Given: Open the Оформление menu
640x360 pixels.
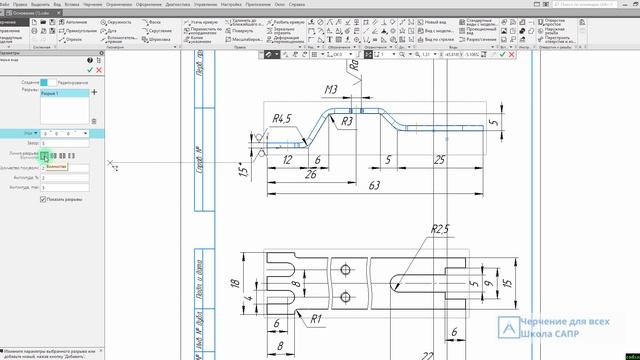Looking at the screenshot, I should (149, 4).
